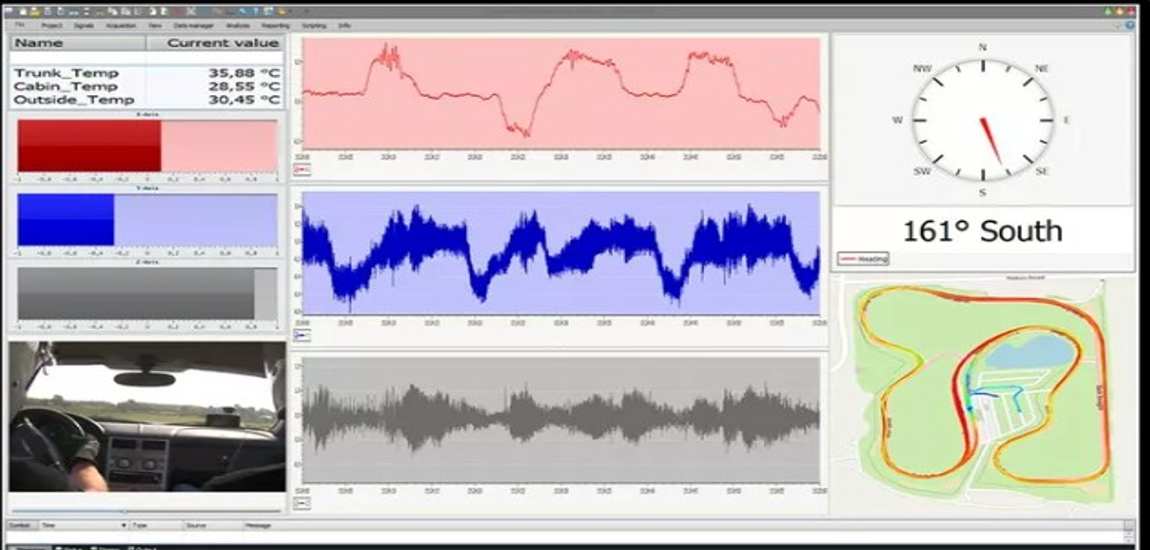Click the legend icon under the blue chart

click(x=303, y=336)
